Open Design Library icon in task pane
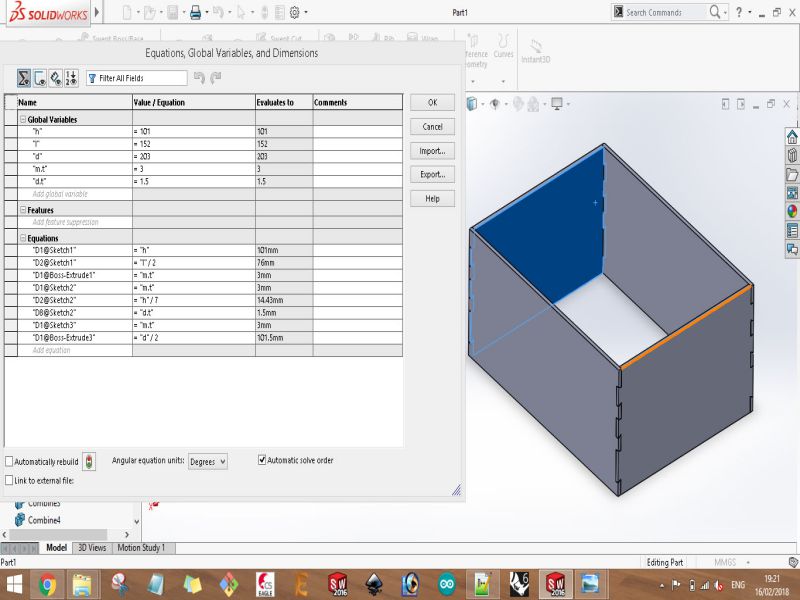This screenshot has width=800, height=600. click(x=792, y=155)
